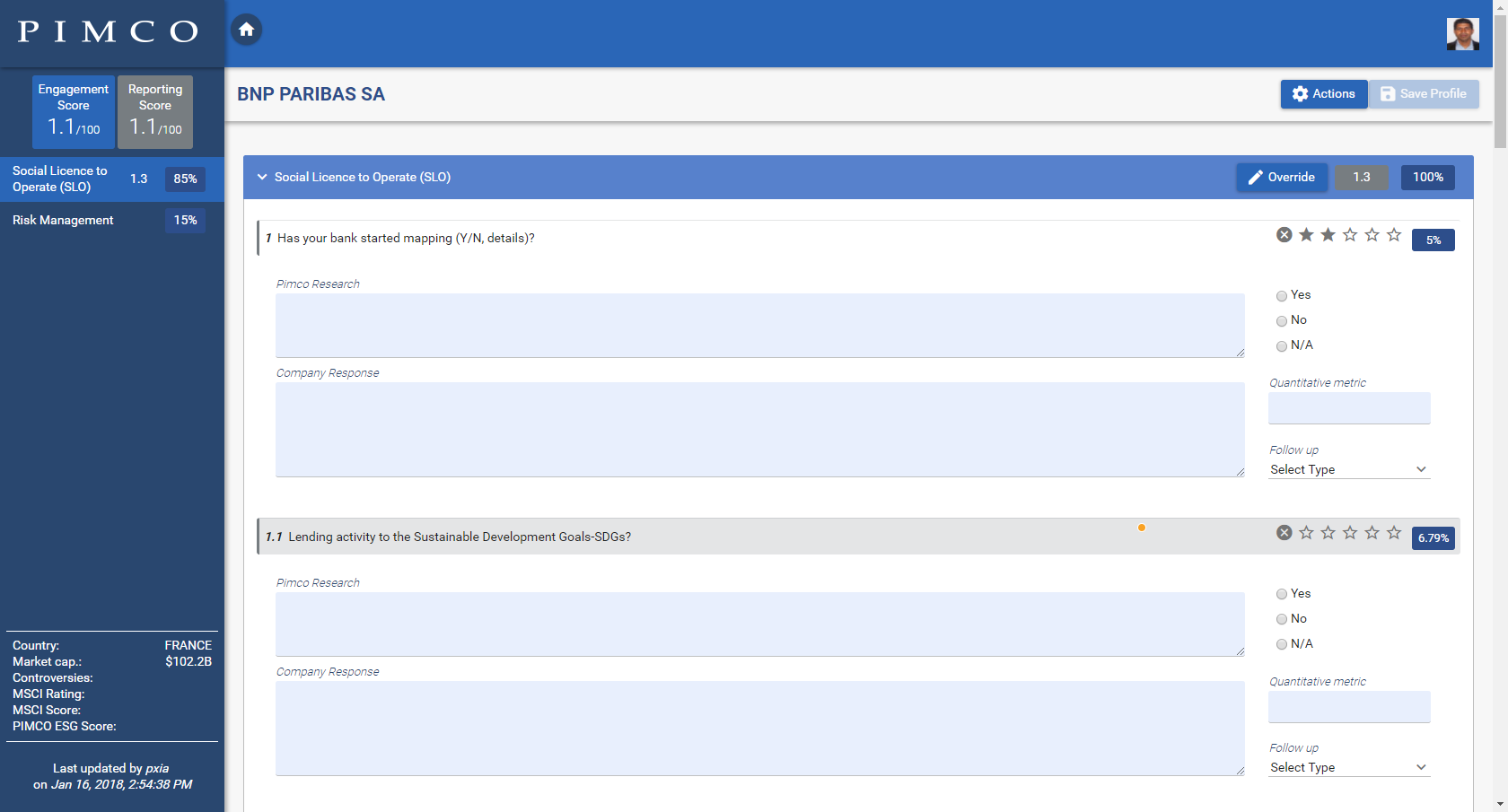Image resolution: width=1508 pixels, height=812 pixels.
Task: Click the Company Response field for question 1.1
Action: point(760,729)
